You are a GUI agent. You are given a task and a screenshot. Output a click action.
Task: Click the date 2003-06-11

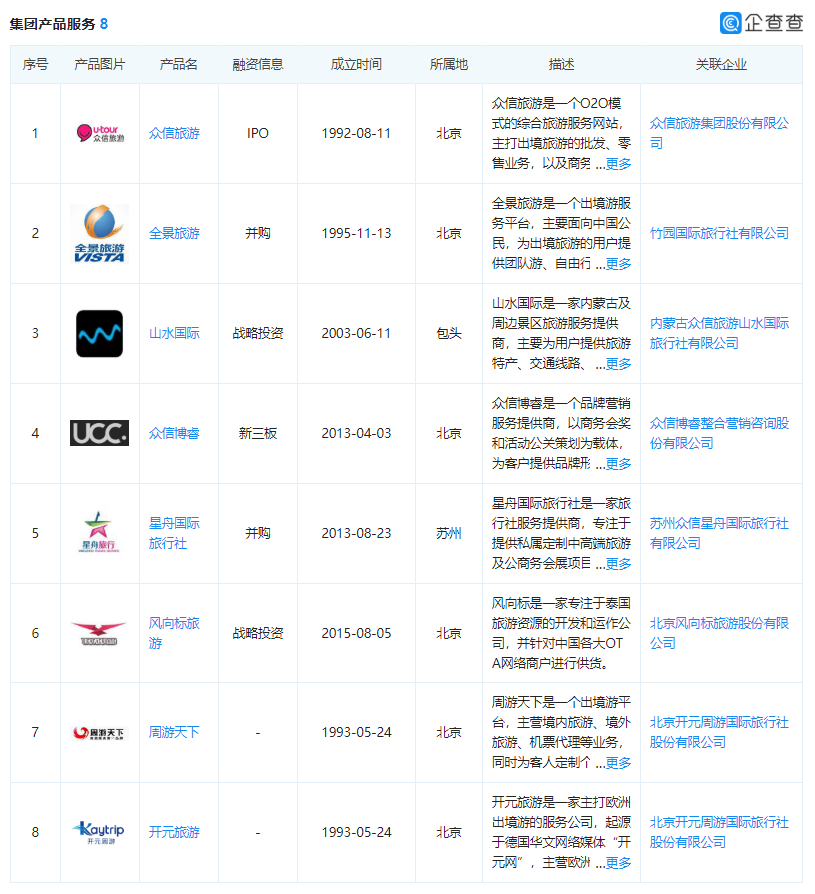coord(356,334)
